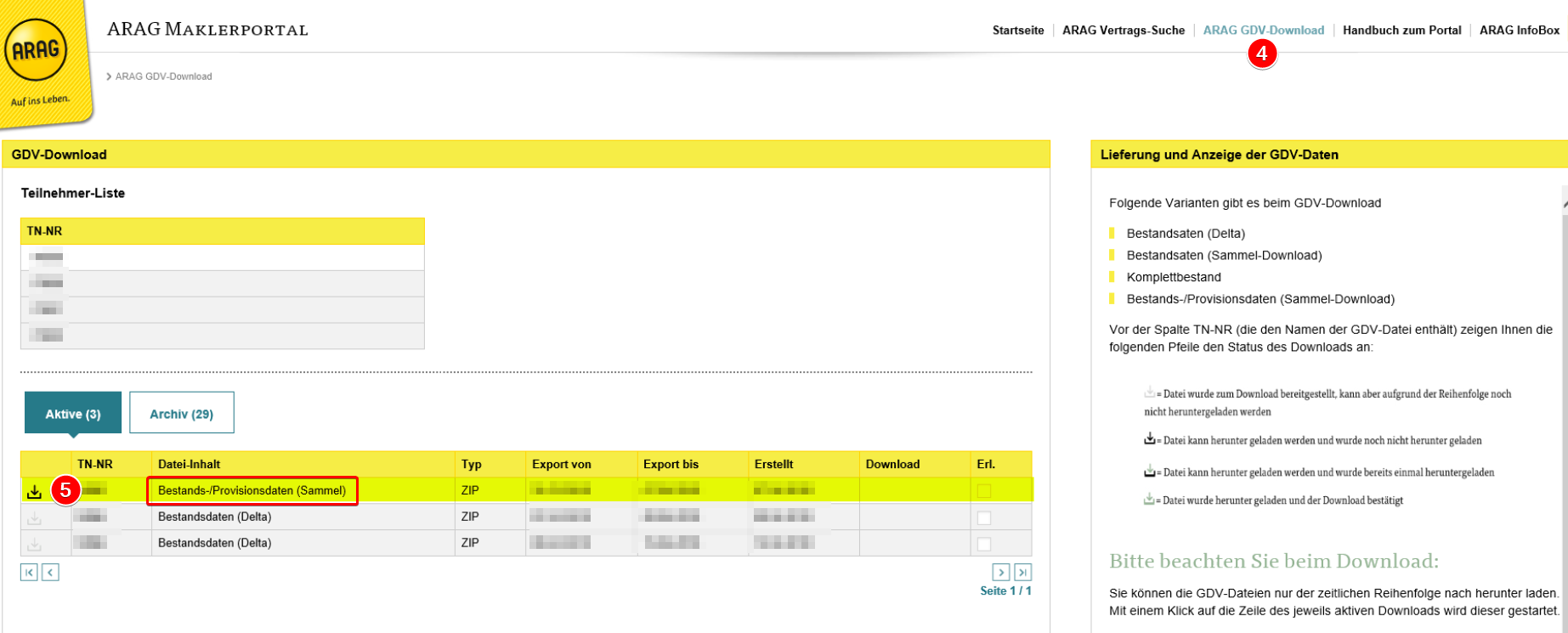Click the Typ column header
This screenshot has height=633, width=1568.
pos(472,464)
